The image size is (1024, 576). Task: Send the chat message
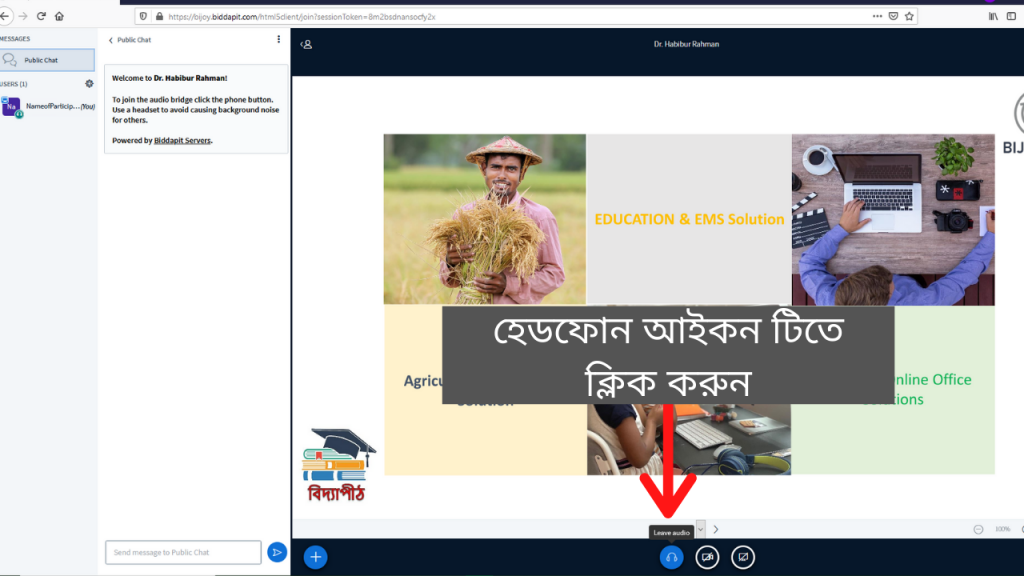click(277, 552)
